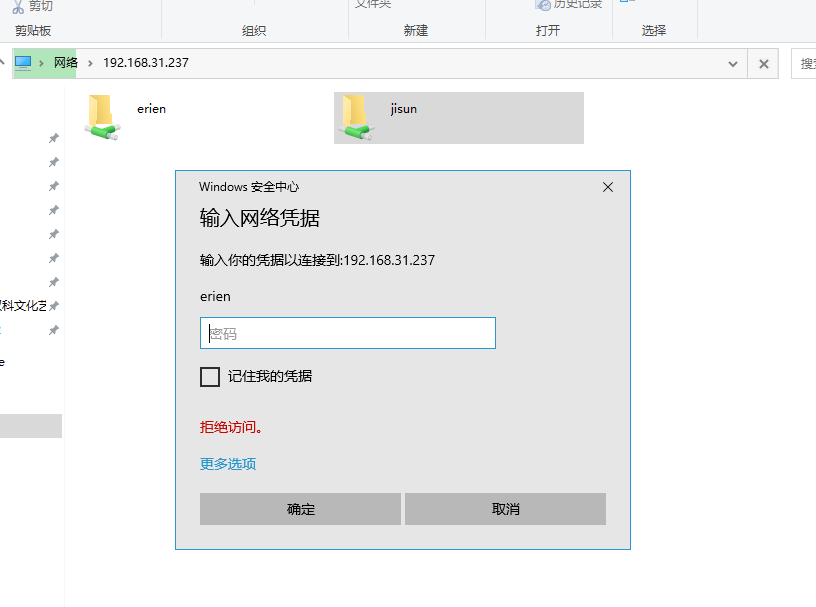The height and width of the screenshot is (607, 816).
Task: Click the 打开 ribbon group label
Action: [x=548, y=31]
